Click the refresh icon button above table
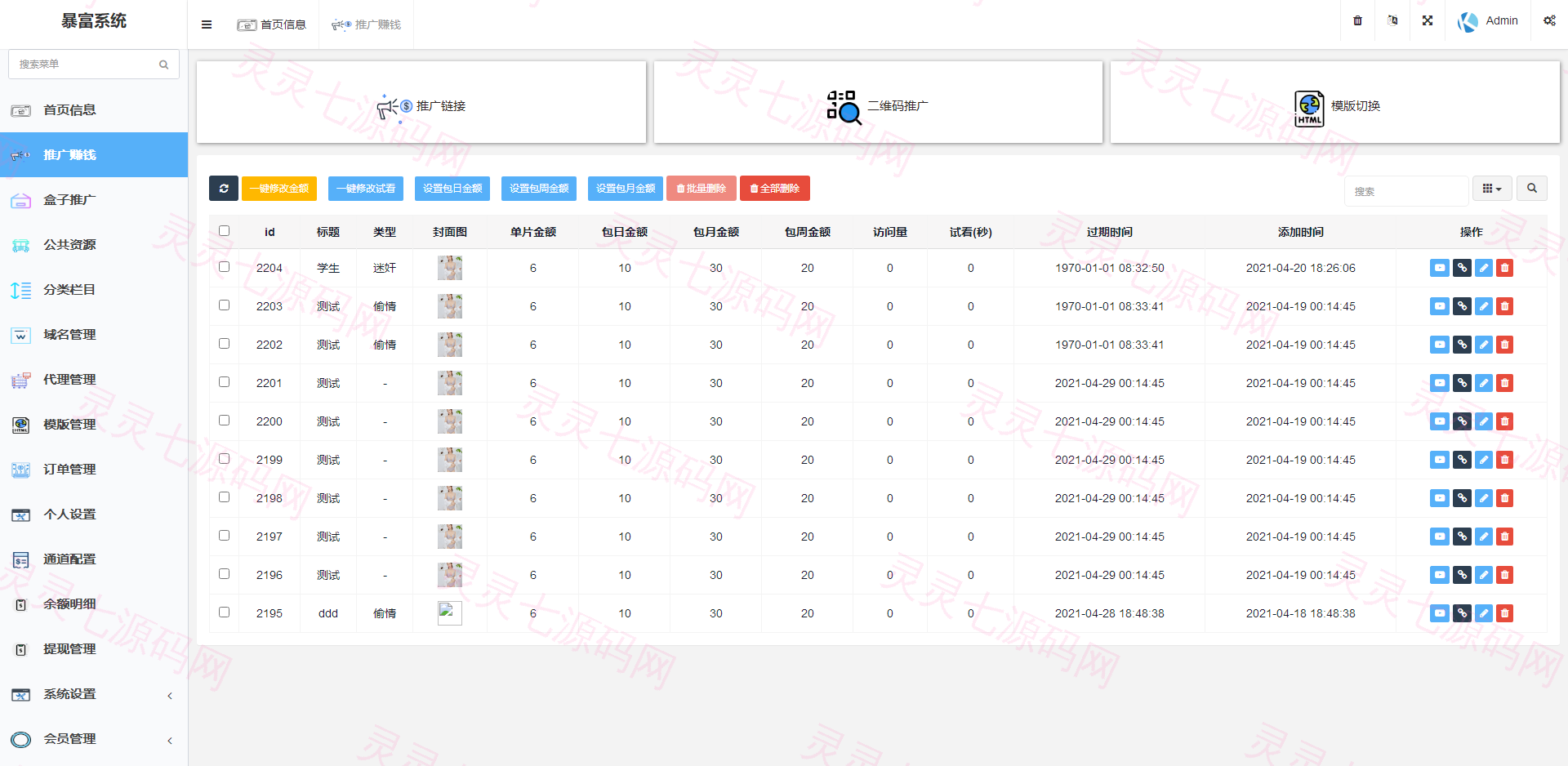Viewport: 1568px width, 766px height. point(224,189)
